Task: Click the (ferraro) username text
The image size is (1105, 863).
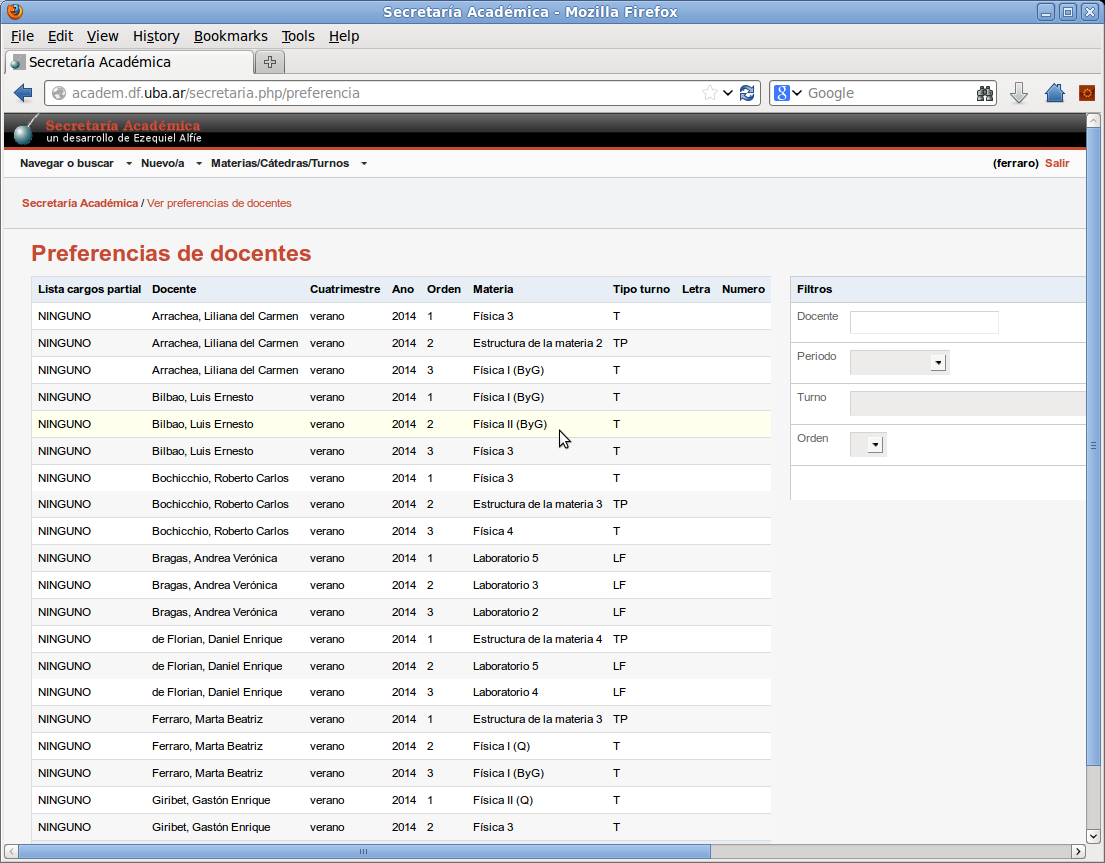Action: tap(1016, 163)
